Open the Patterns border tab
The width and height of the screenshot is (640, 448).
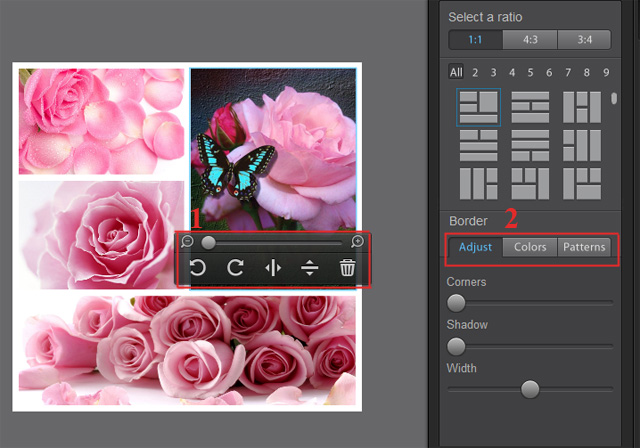[584, 247]
